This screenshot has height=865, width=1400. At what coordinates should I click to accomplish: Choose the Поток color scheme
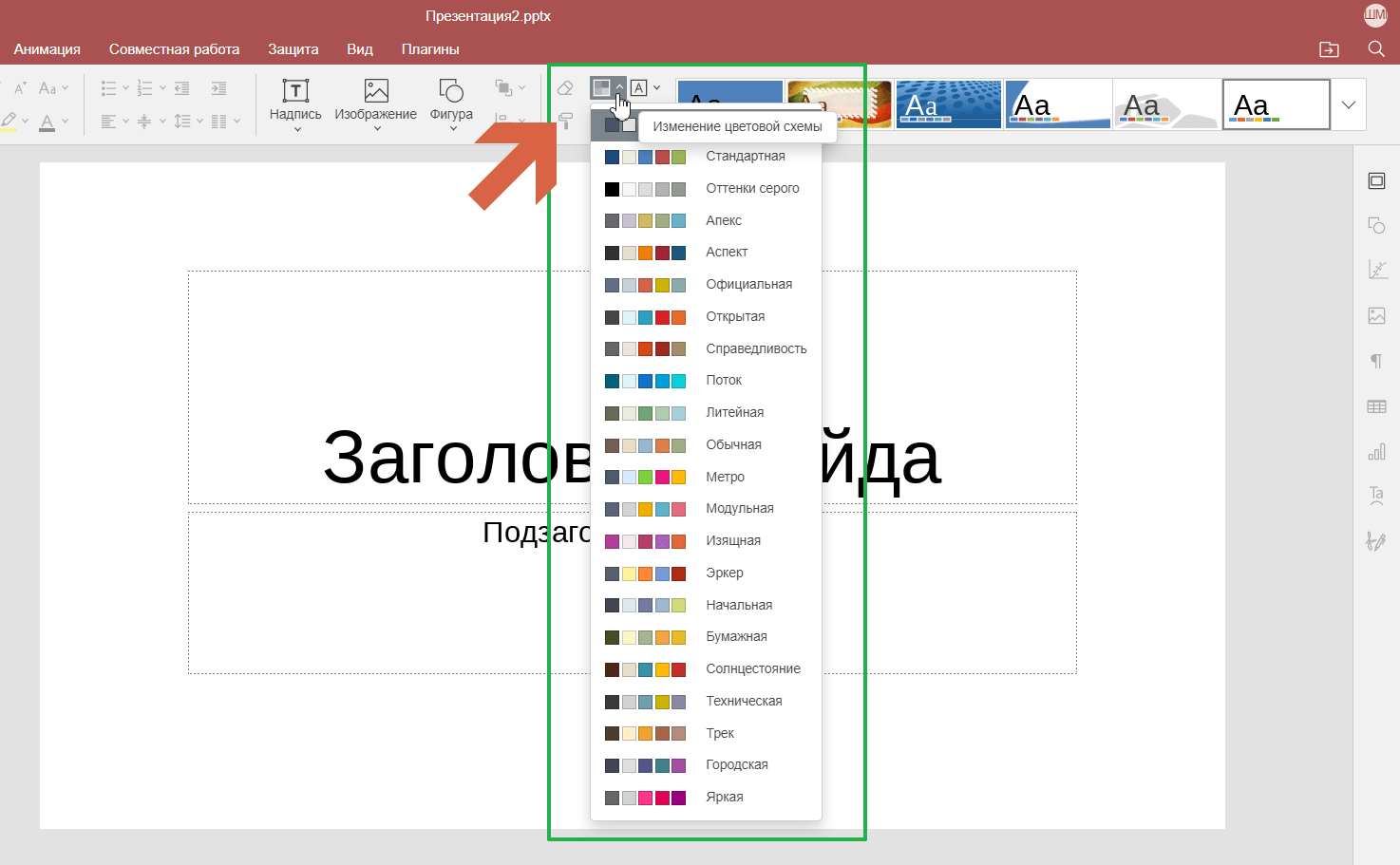pyautogui.click(x=724, y=380)
